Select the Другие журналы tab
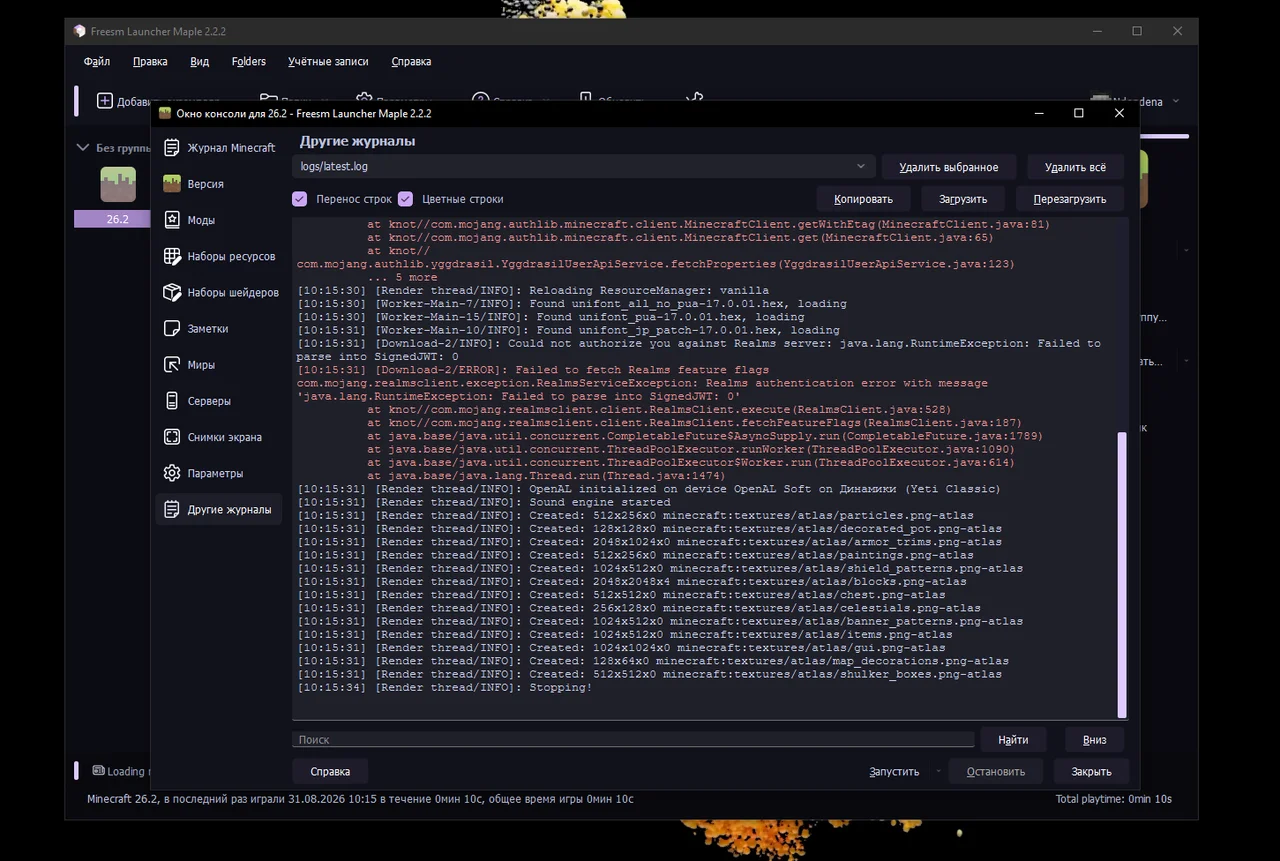 218,509
